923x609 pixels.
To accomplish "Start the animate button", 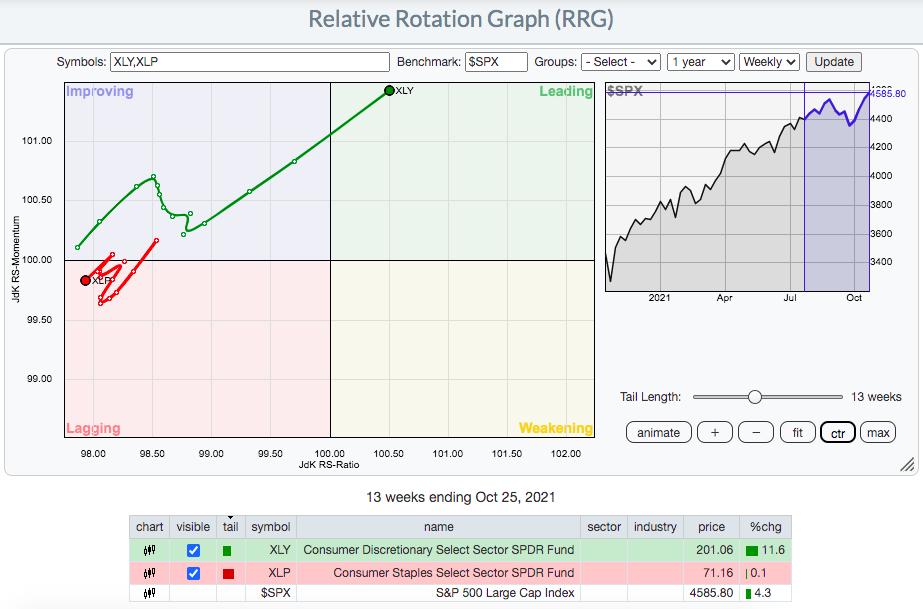I will click(x=658, y=432).
